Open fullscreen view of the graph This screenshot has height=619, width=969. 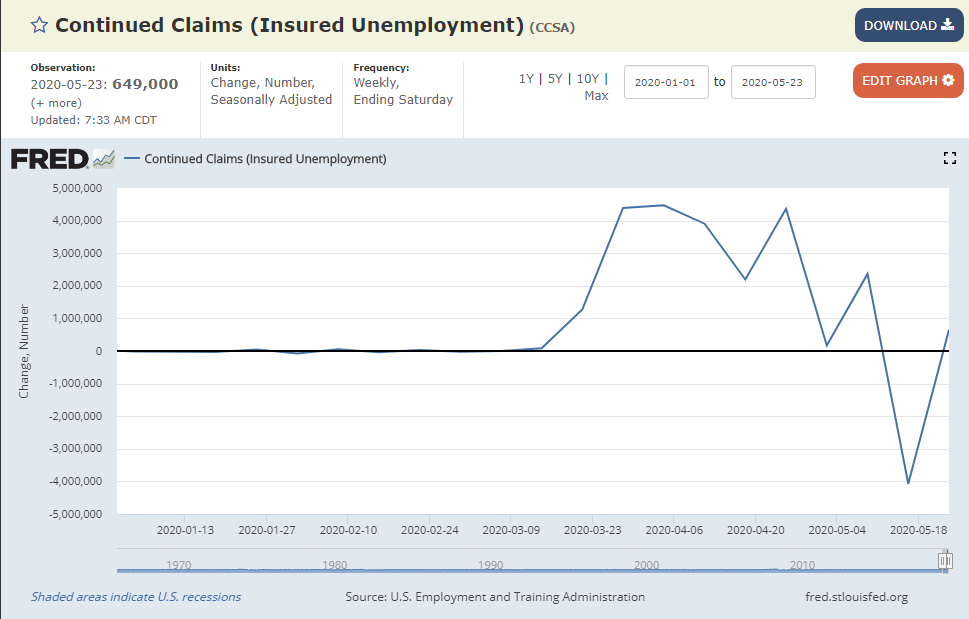950,158
